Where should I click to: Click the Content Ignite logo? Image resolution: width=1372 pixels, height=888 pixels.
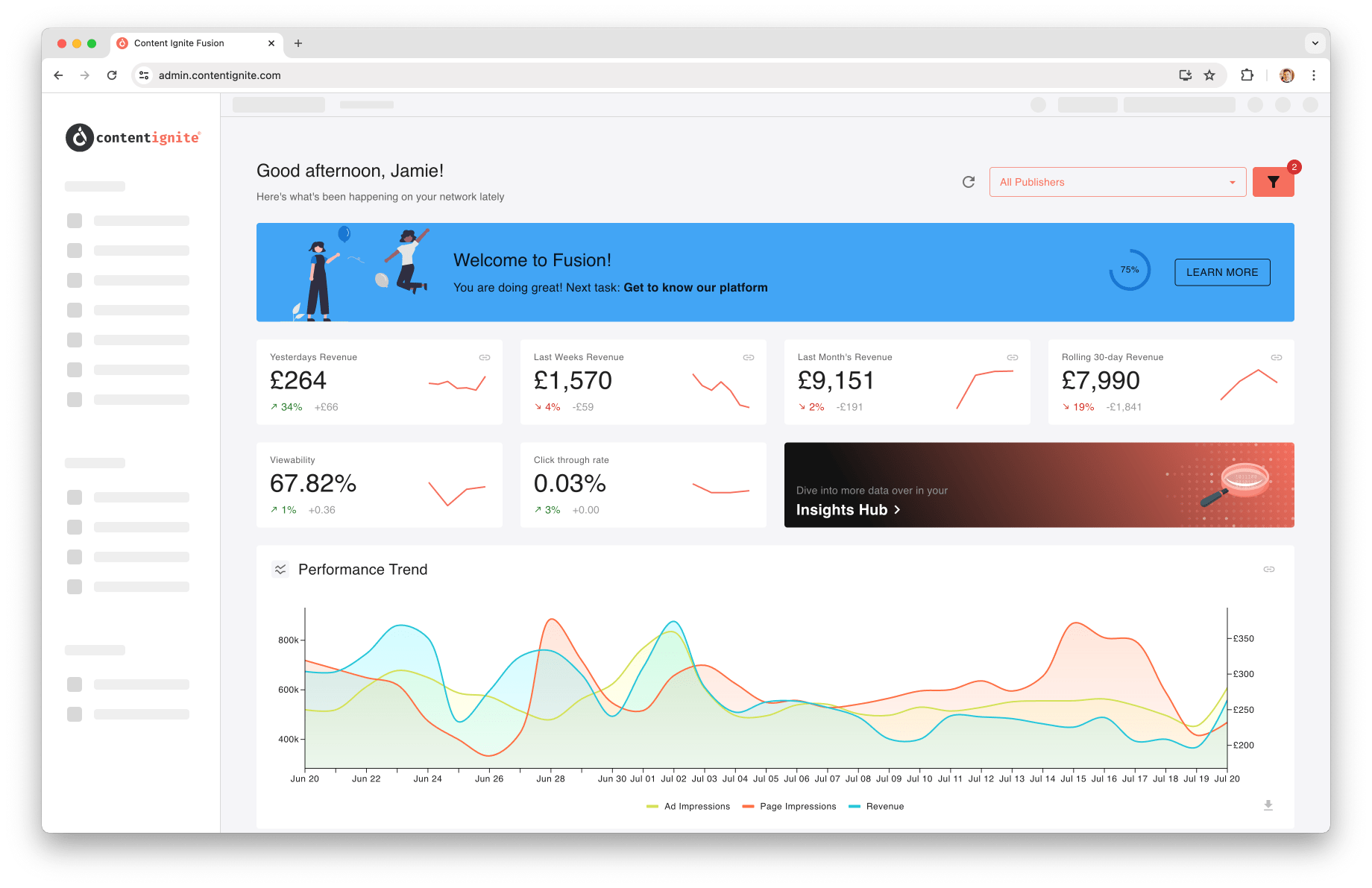click(133, 137)
